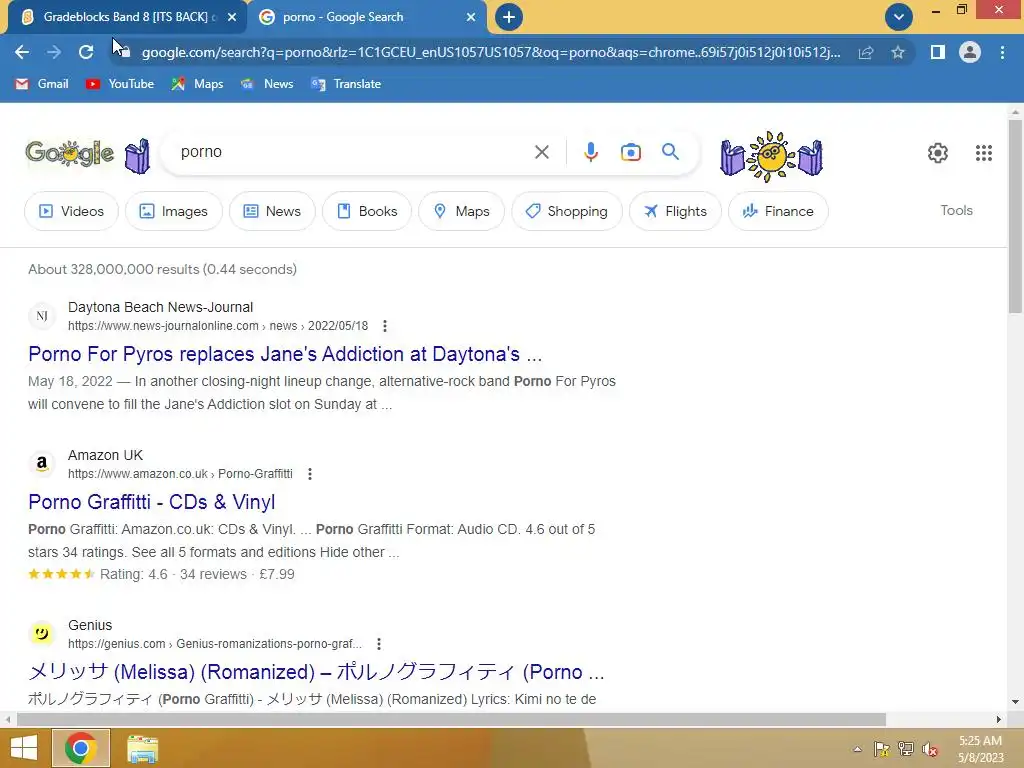Open the taskbar clock and date
The image size is (1024, 768).
980,749
